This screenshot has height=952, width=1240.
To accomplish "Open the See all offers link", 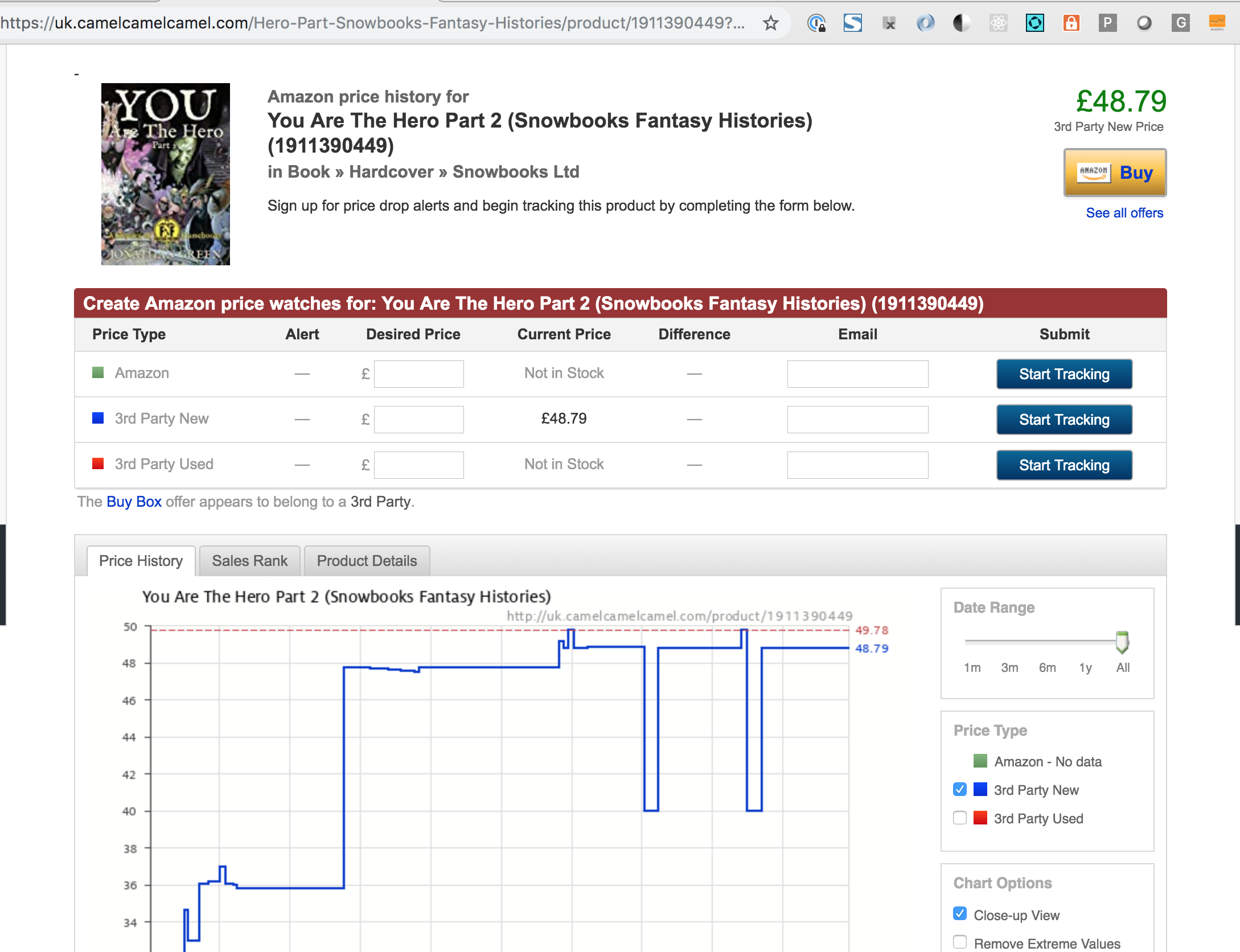I will click(1124, 213).
